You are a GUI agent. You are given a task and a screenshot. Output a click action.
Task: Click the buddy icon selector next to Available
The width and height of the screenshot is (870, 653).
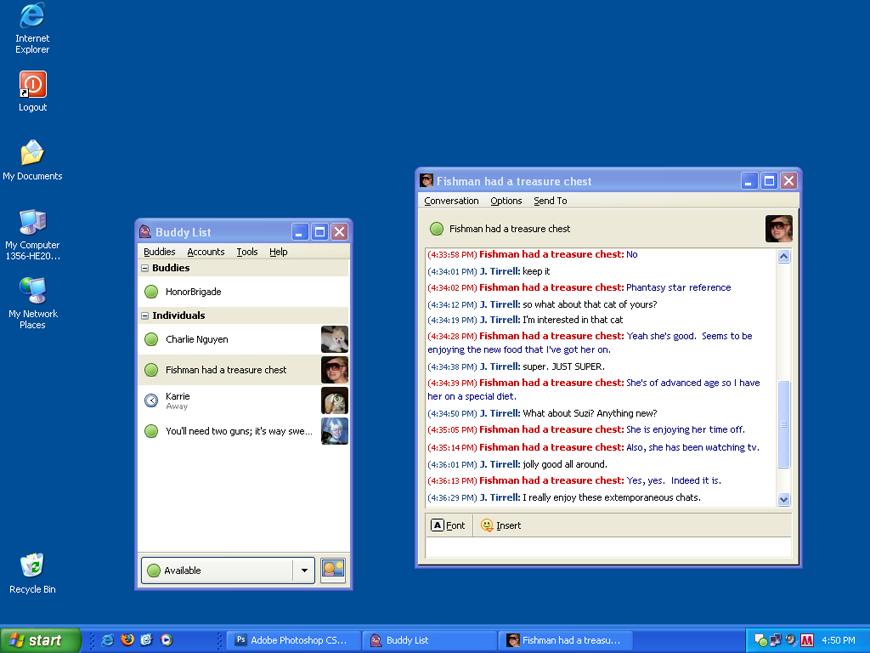tap(333, 570)
